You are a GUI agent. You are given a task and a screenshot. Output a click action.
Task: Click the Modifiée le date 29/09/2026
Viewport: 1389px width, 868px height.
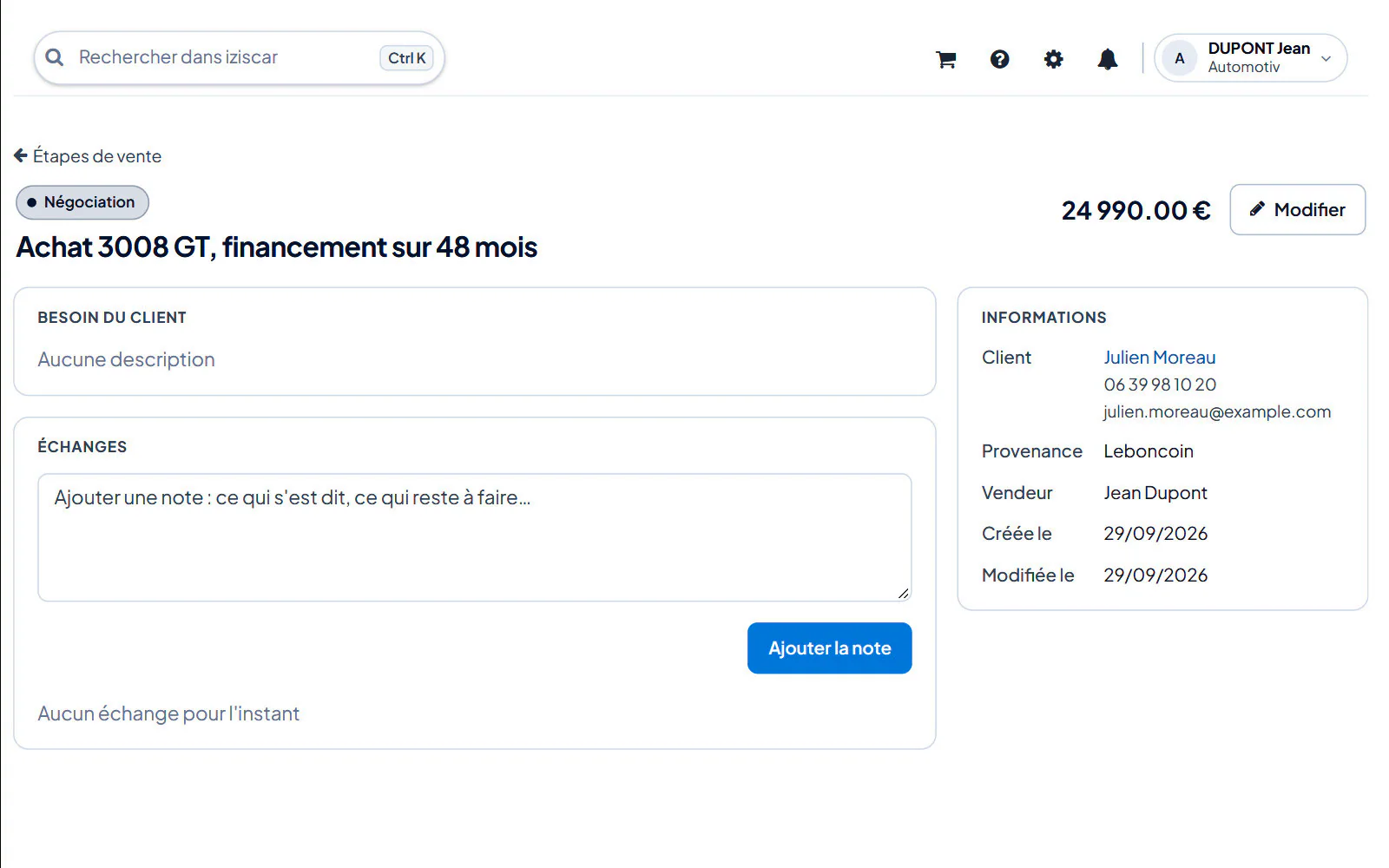point(1155,575)
